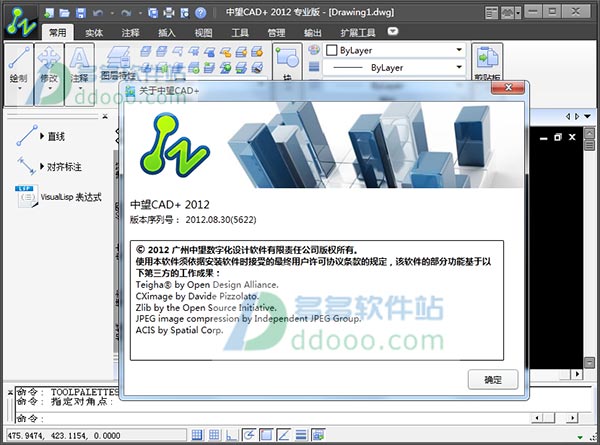Close the 关于中望CAD+ dialog with red X
Viewport: 600px width, 445px height.
coord(508,88)
